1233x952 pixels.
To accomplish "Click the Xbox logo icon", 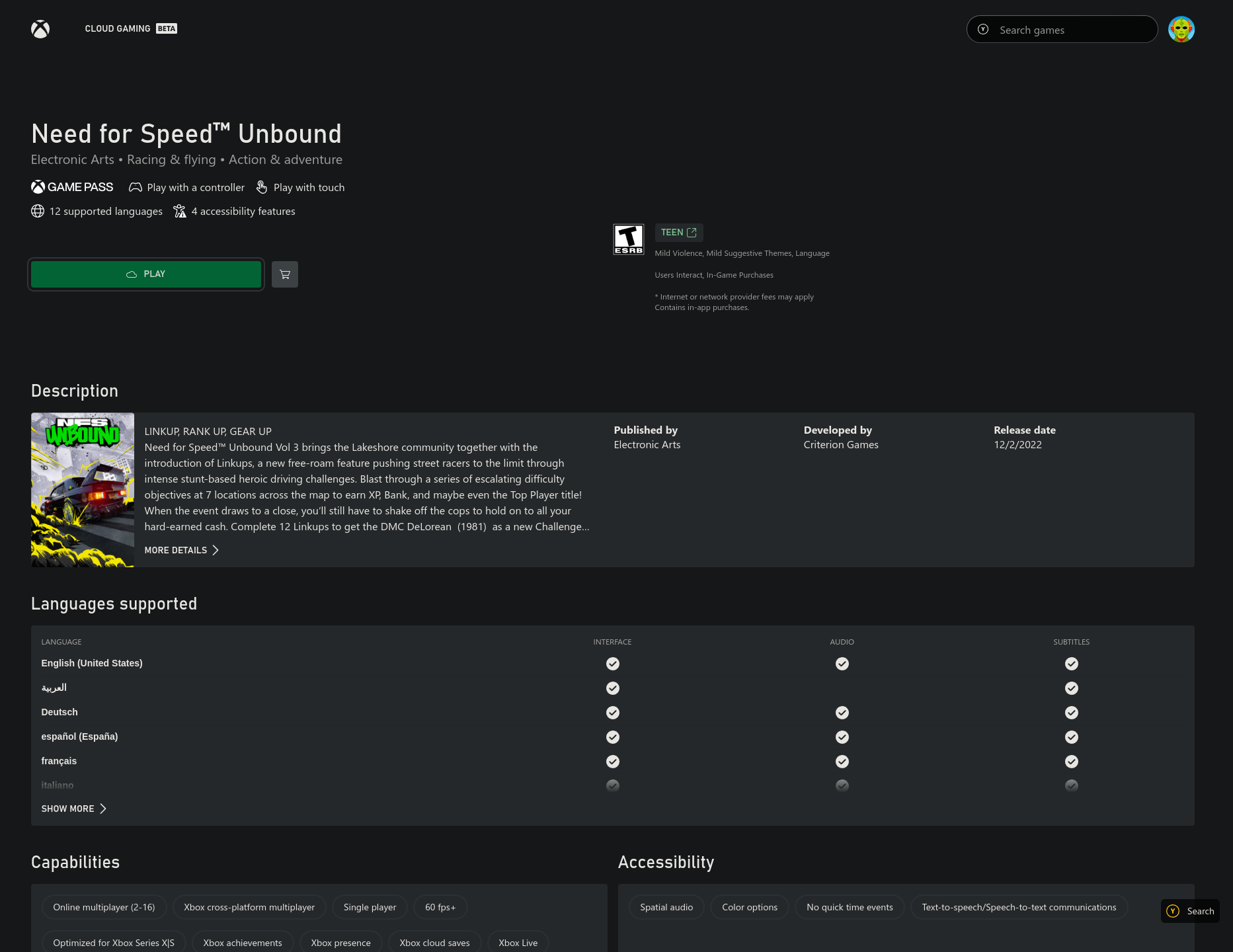I will click(x=40, y=29).
